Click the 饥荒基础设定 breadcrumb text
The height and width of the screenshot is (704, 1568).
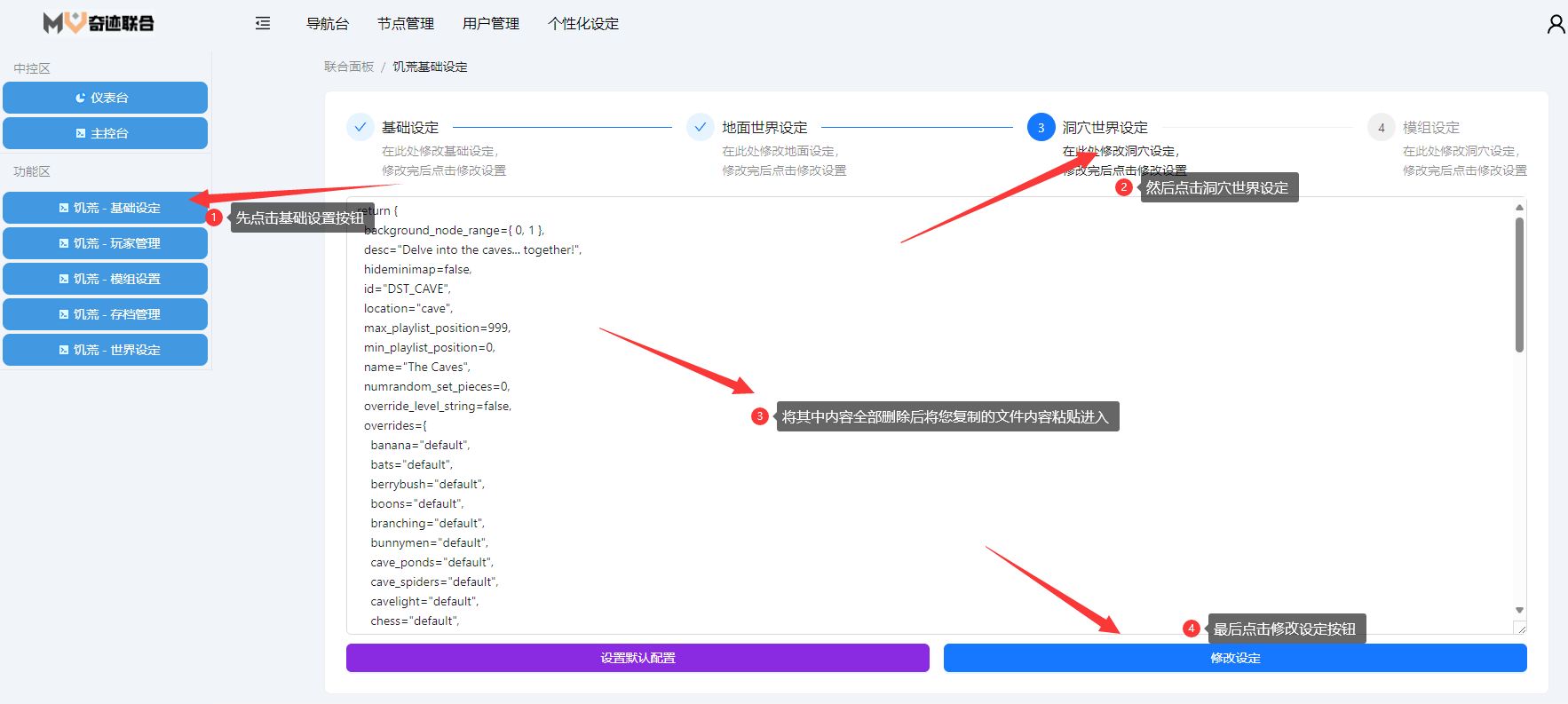pyautogui.click(x=431, y=67)
